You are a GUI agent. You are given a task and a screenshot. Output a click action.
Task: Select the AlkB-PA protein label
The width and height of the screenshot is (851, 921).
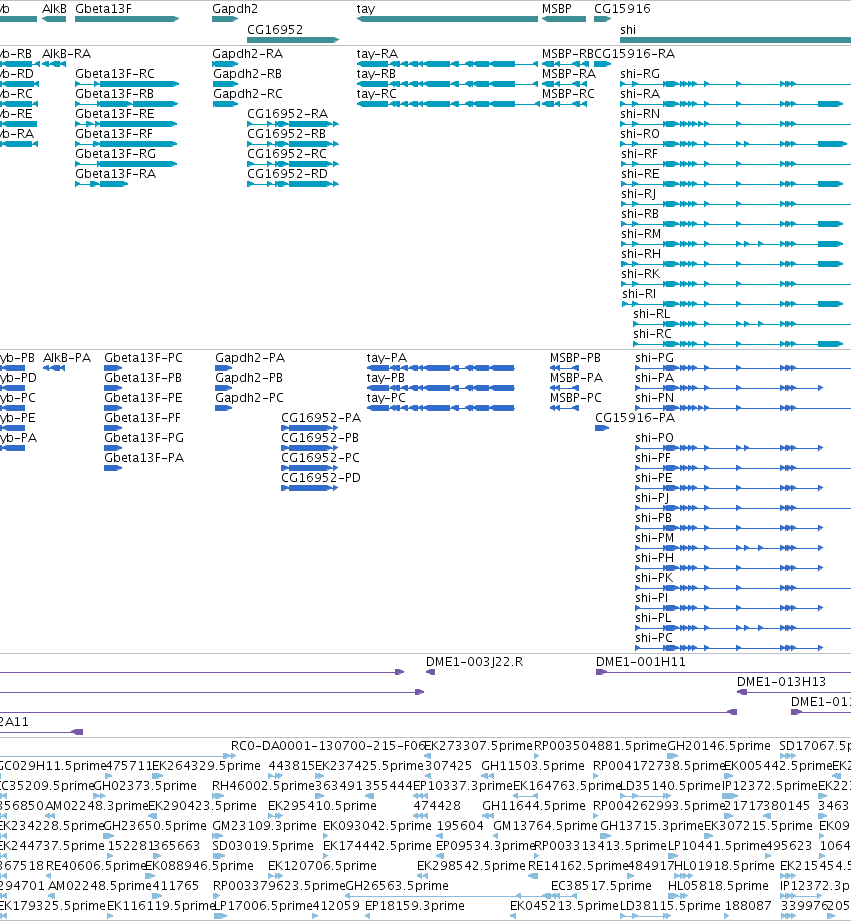[66, 358]
